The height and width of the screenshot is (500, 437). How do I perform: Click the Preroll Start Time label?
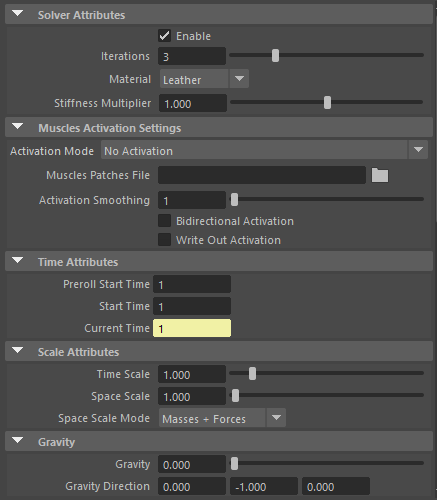coord(106,284)
